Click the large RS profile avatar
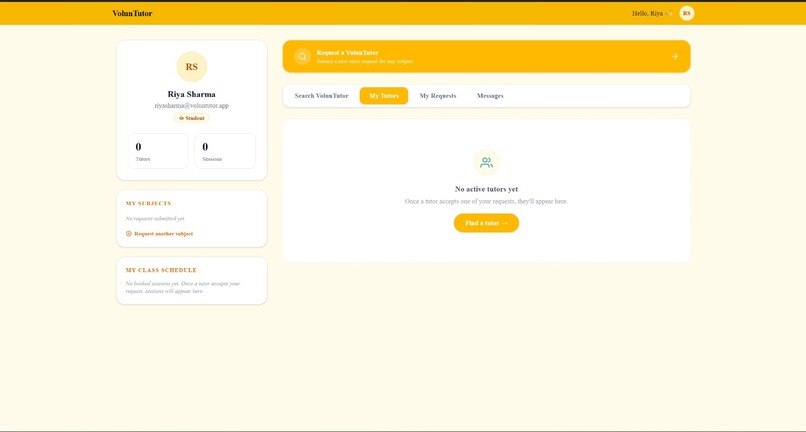 pos(192,67)
